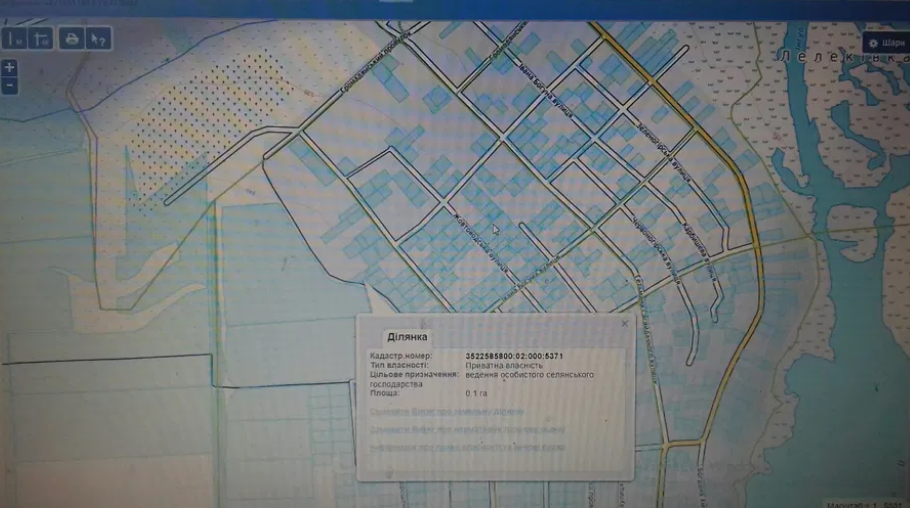Open the third link about property rights information

466,447
